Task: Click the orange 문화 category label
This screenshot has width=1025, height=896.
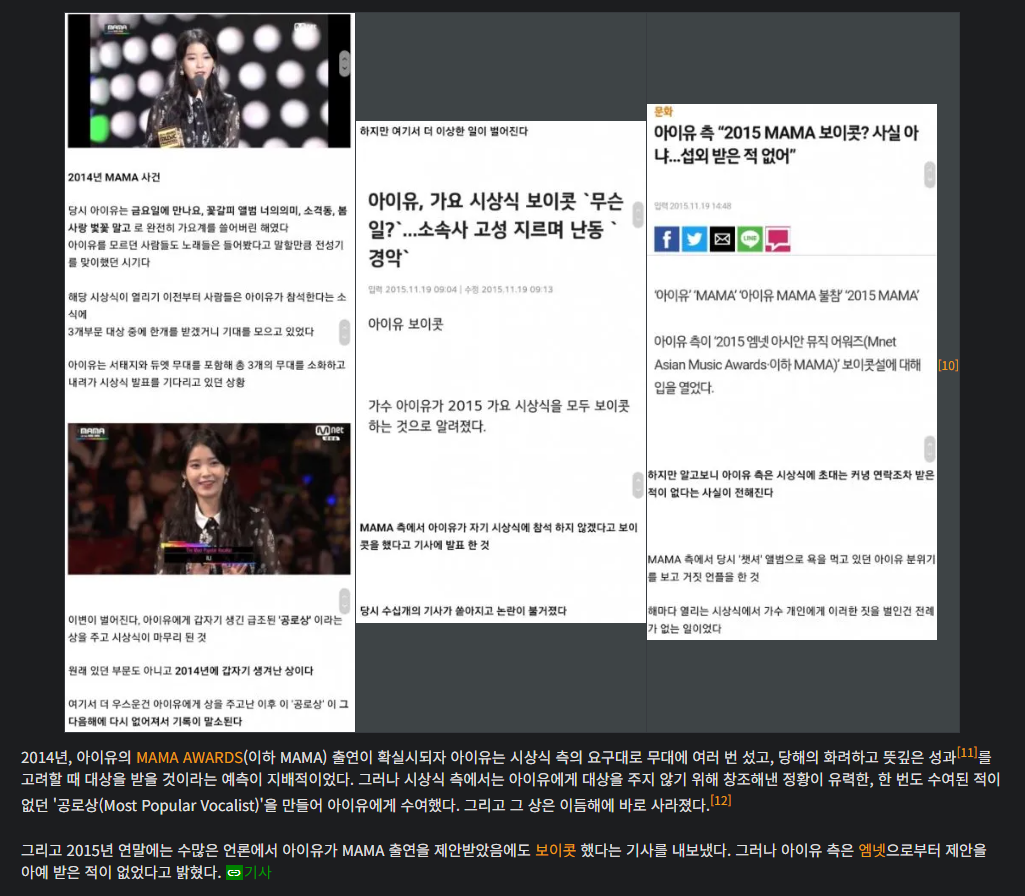Action: tap(663, 111)
